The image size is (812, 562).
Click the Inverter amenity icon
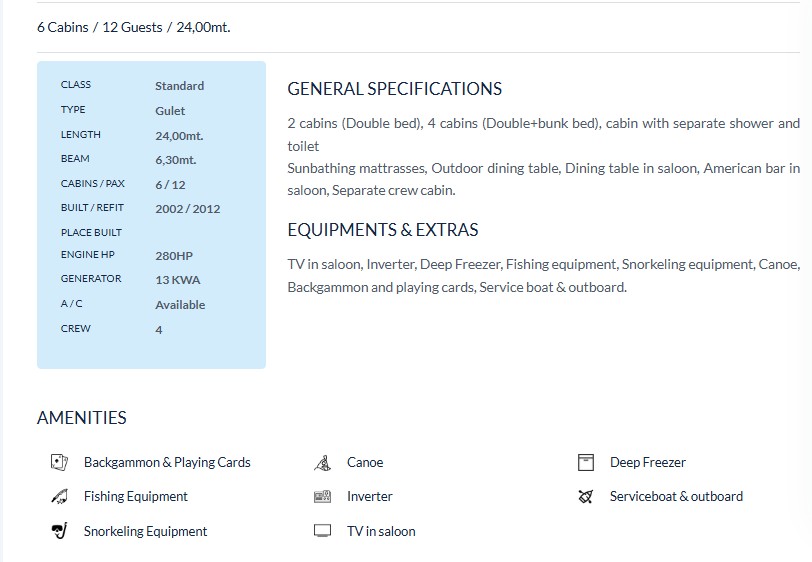[322, 496]
